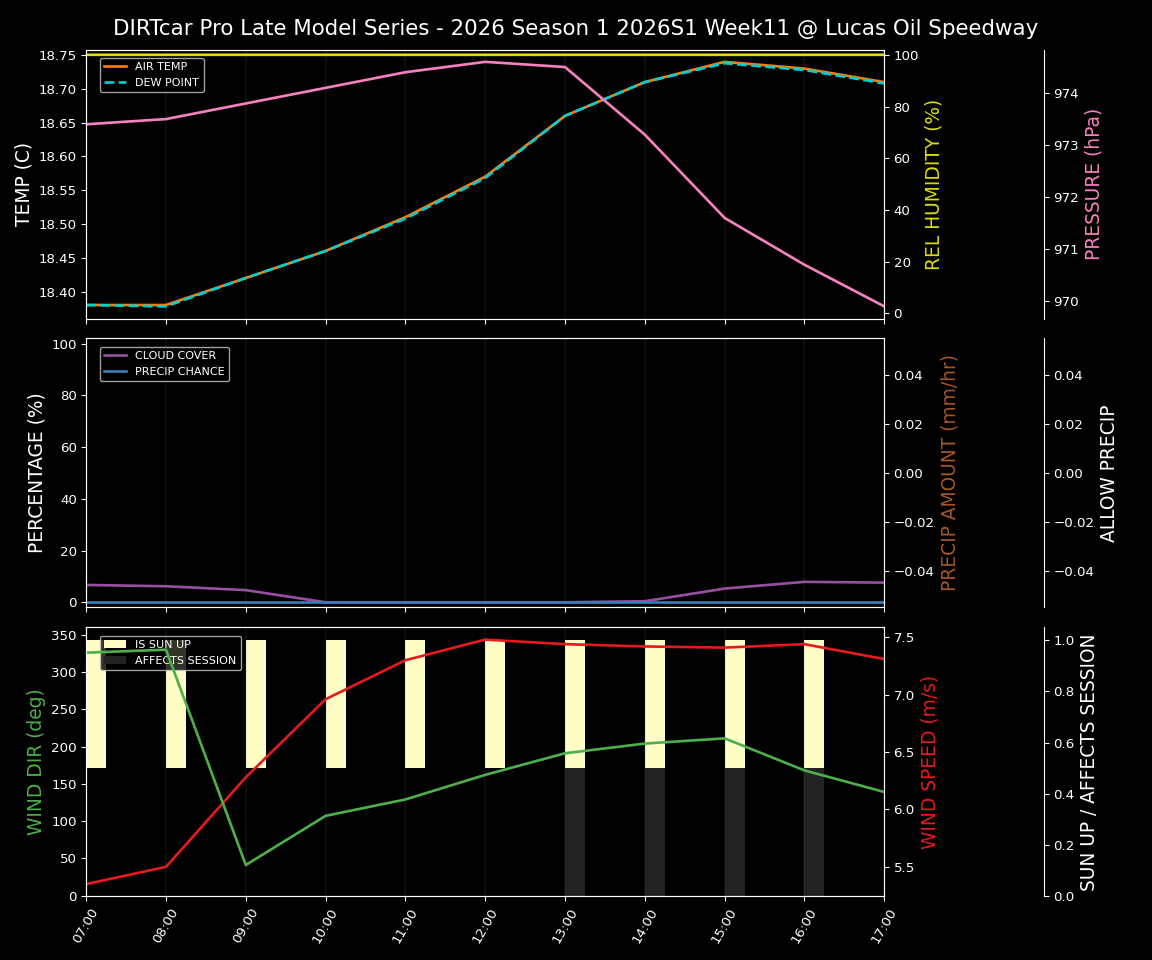Select the blue PRECIP CHANCE legend swatch
Screen dimensions: 1152x960
(115, 370)
